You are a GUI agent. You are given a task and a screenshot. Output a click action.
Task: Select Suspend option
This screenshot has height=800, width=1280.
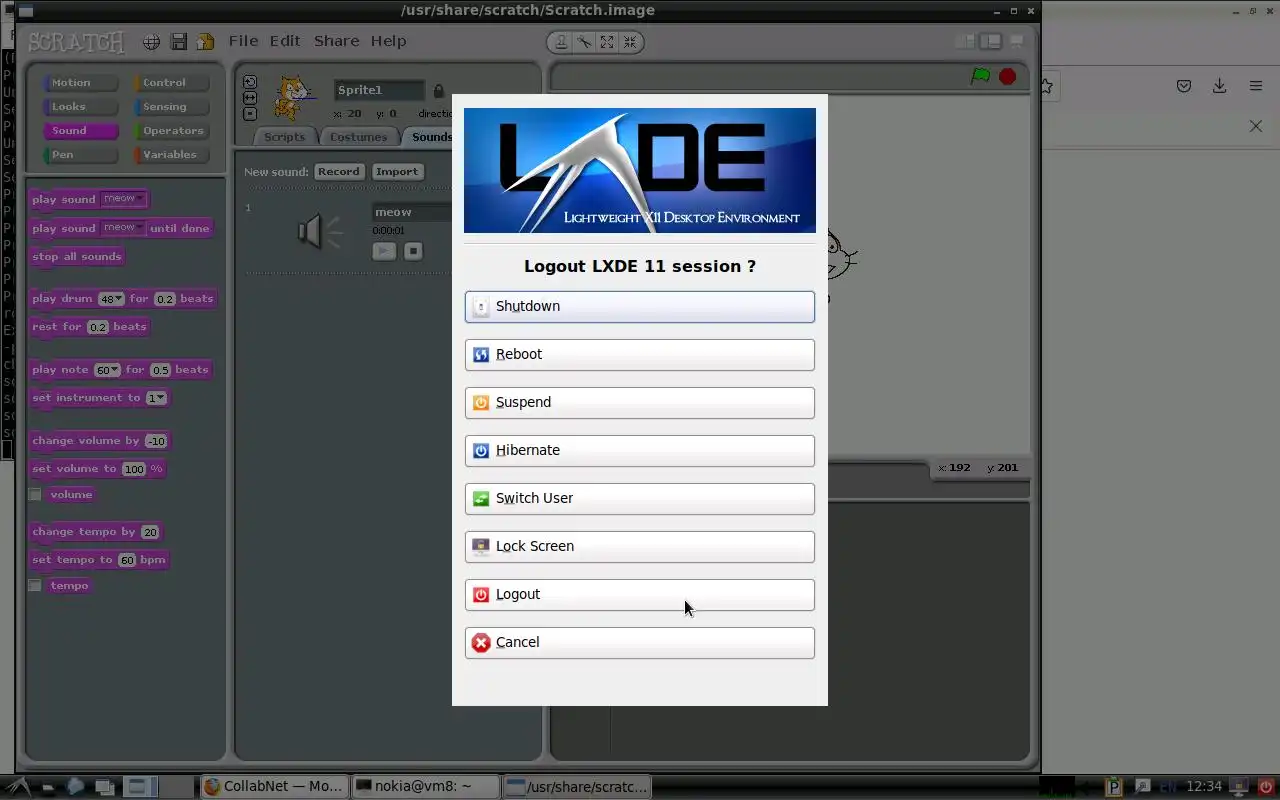click(x=639, y=403)
